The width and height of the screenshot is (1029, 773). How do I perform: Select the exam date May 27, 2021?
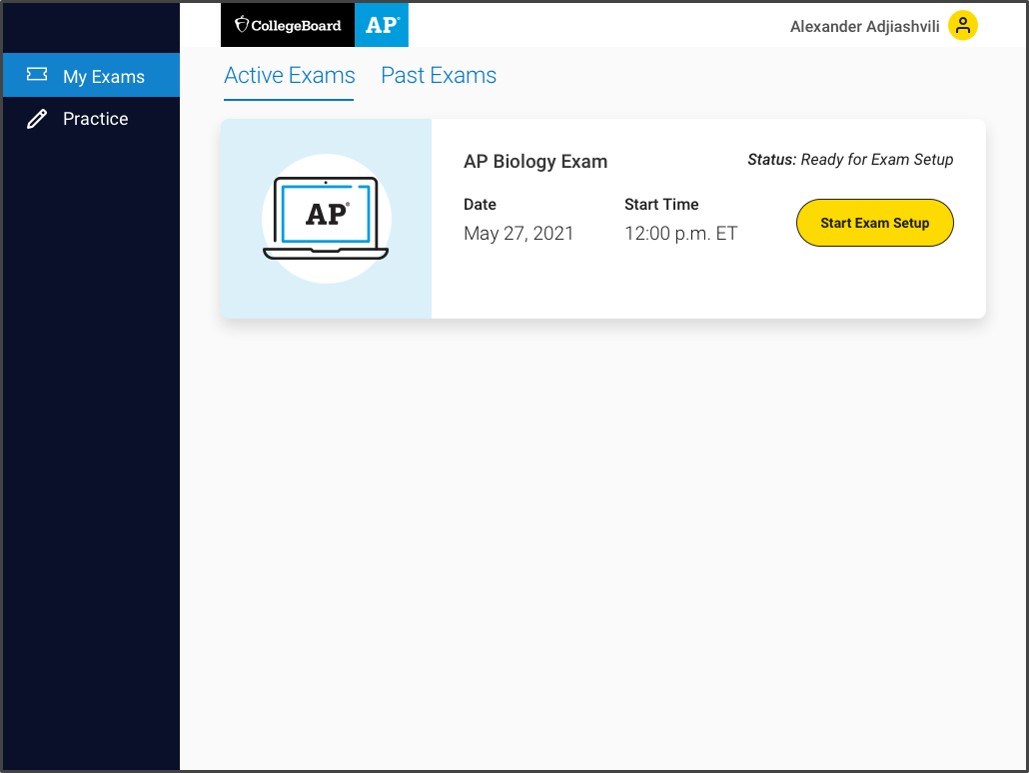pyautogui.click(x=518, y=233)
